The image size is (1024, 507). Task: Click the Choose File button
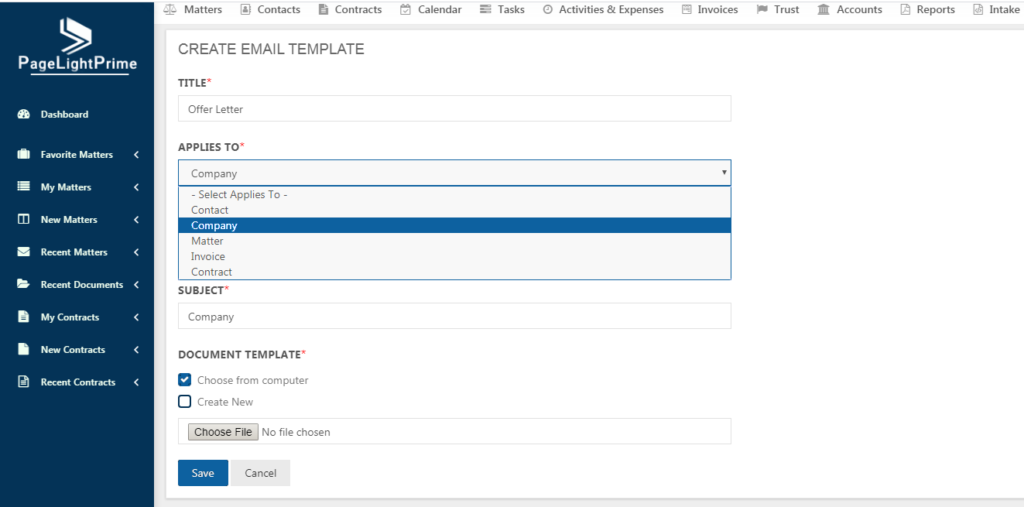click(223, 432)
